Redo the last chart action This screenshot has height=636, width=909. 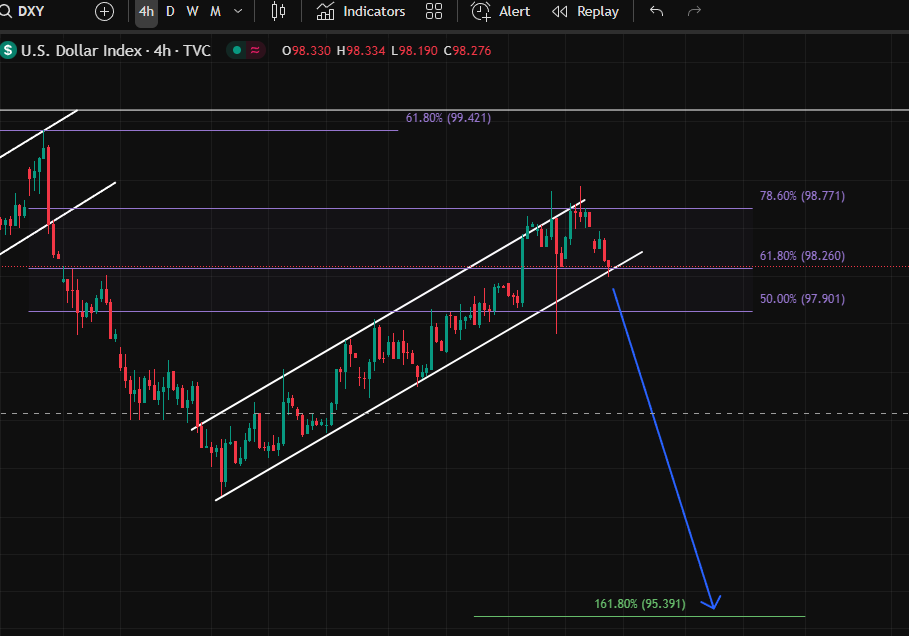(694, 12)
